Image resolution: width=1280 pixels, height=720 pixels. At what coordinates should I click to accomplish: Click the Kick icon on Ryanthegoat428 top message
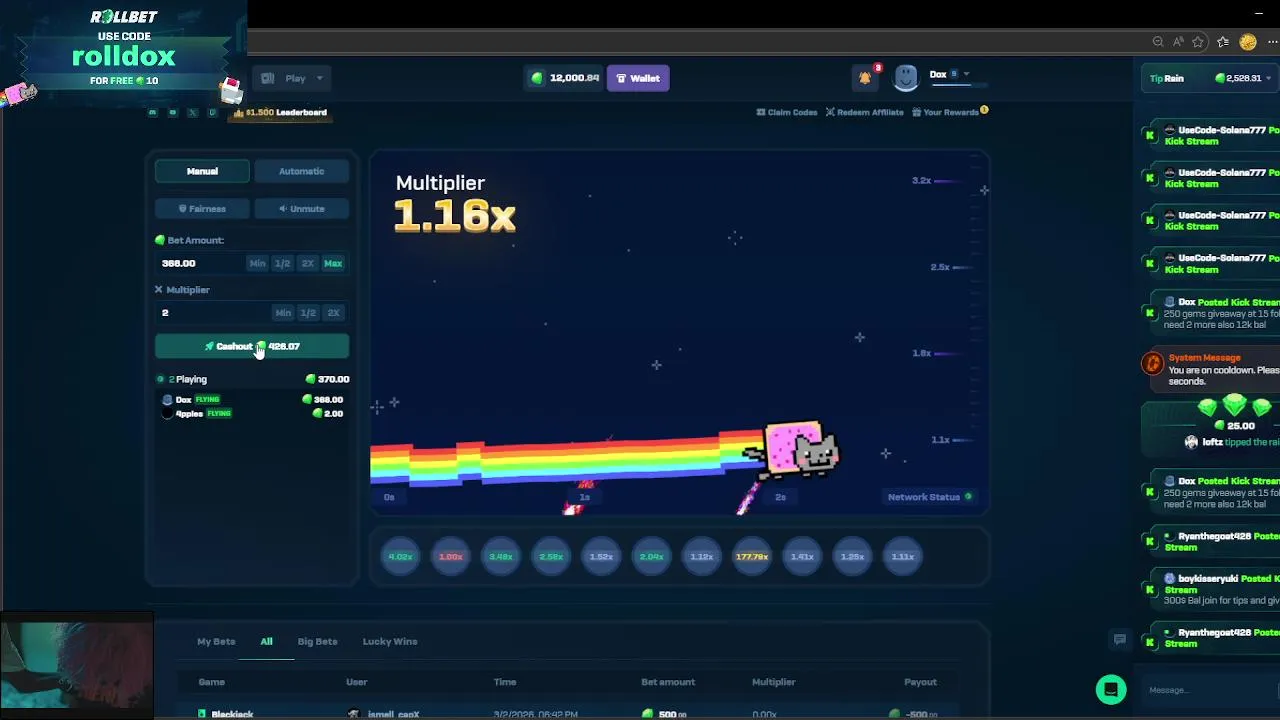point(1150,541)
